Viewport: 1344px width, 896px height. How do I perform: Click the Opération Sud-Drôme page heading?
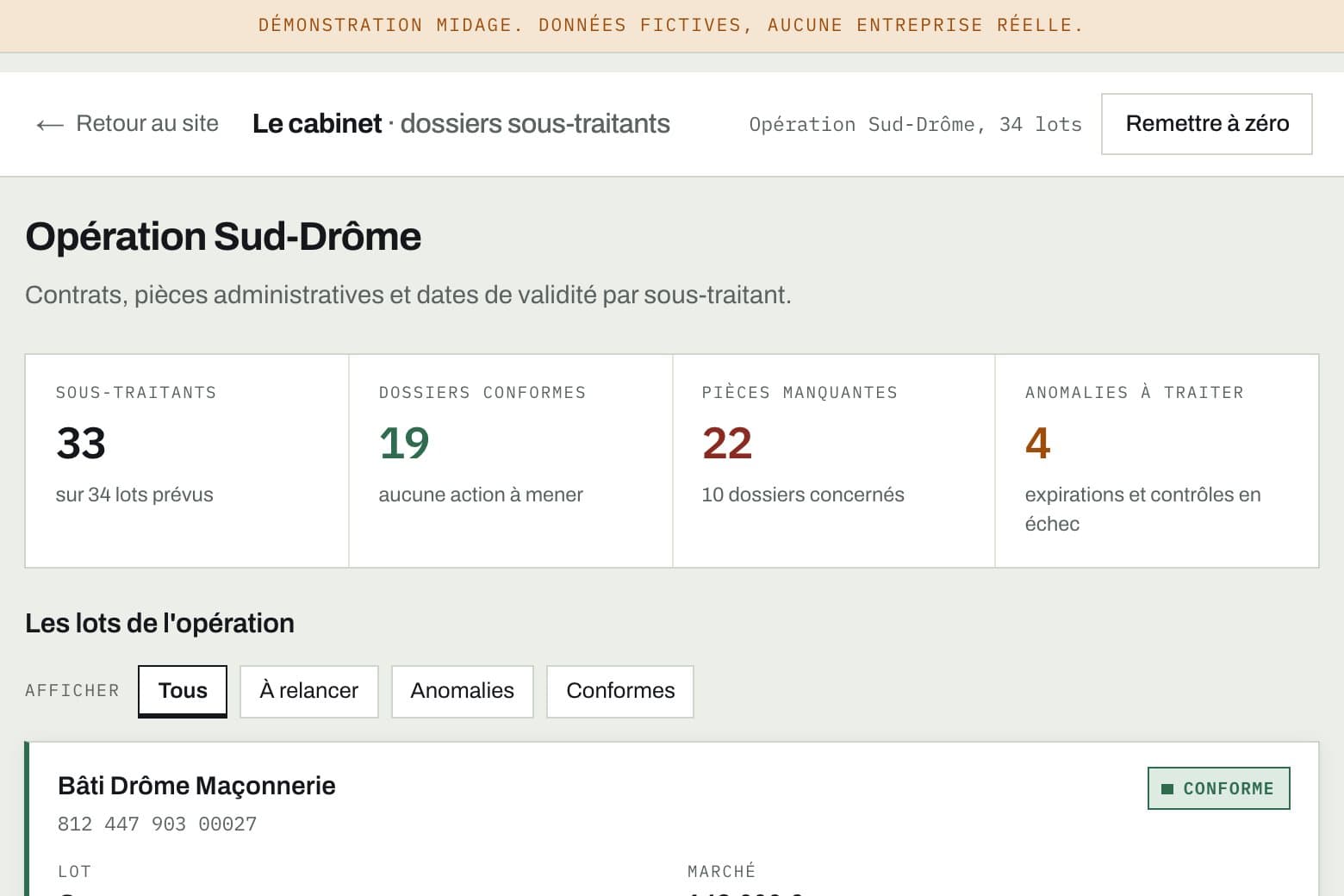223,237
